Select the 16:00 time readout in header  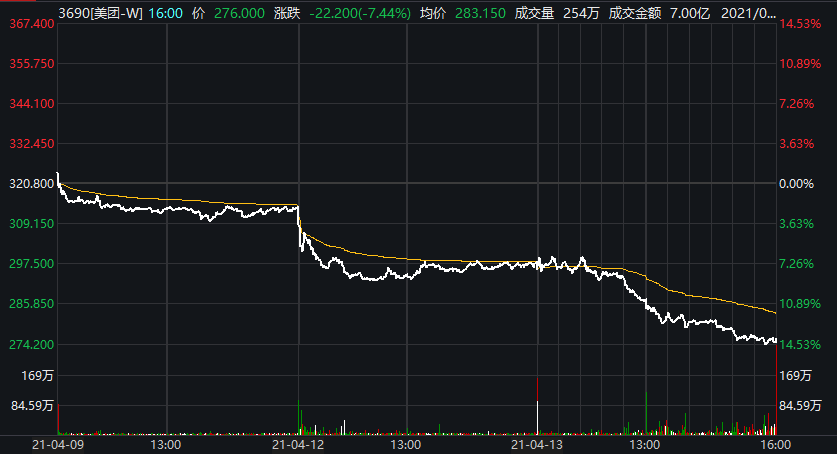[x=165, y=13]
